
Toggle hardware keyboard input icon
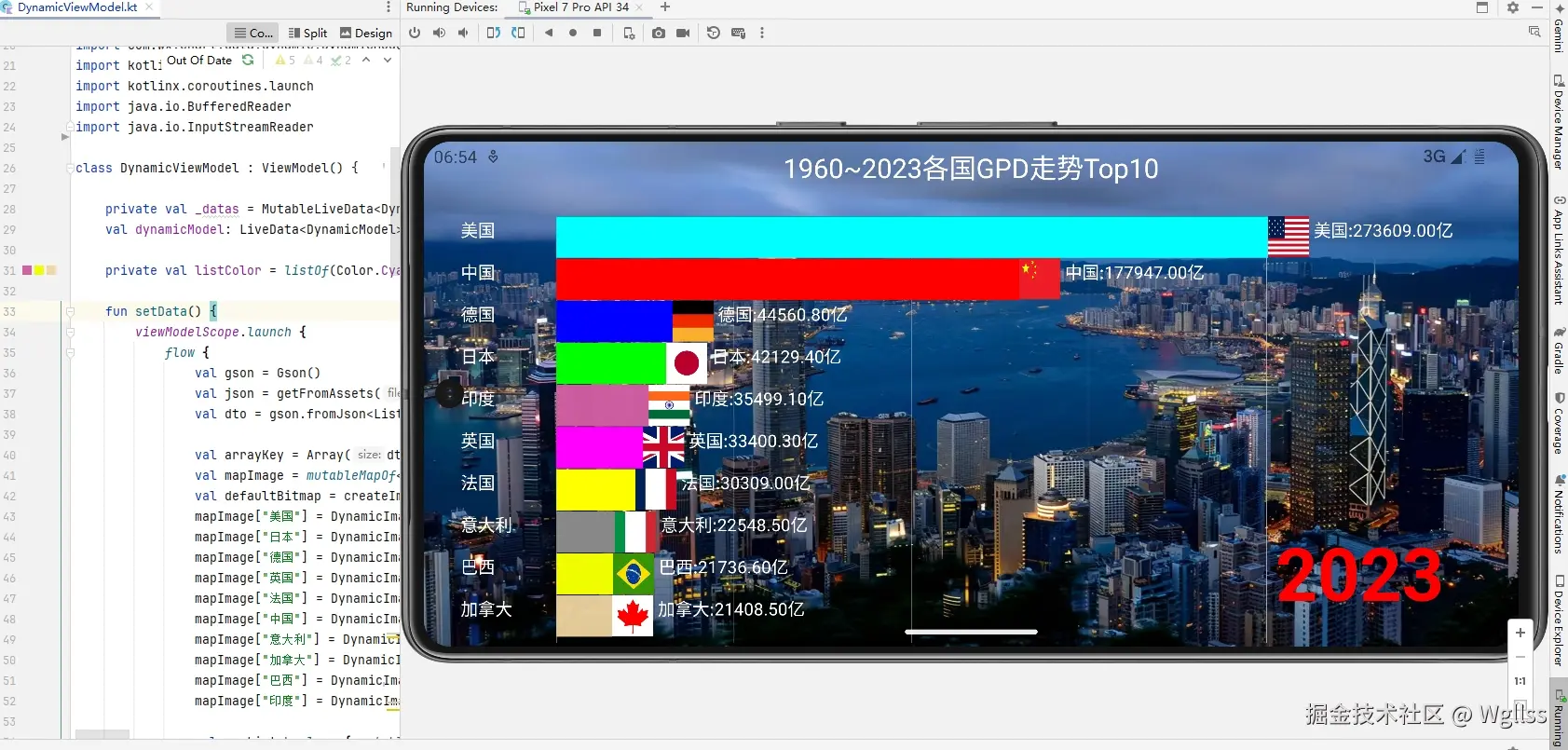click(x=738, y=33)
